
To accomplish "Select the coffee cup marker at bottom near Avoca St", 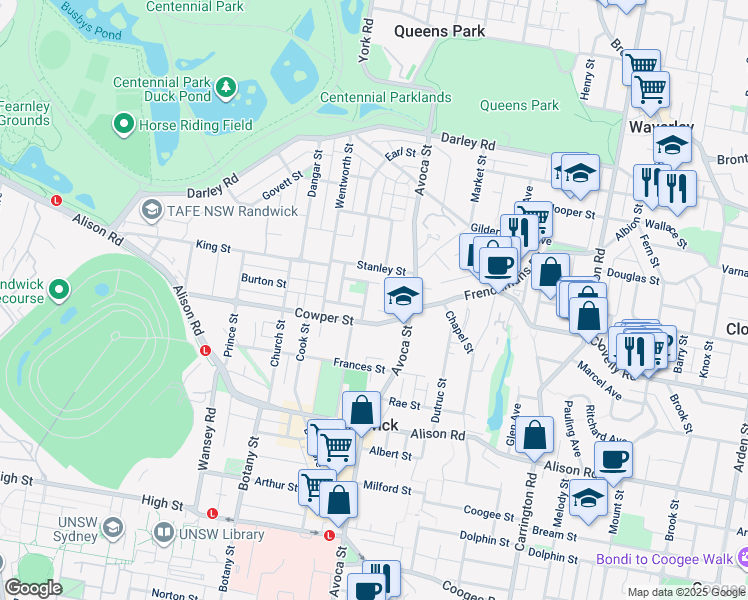I will pos(366,588).
